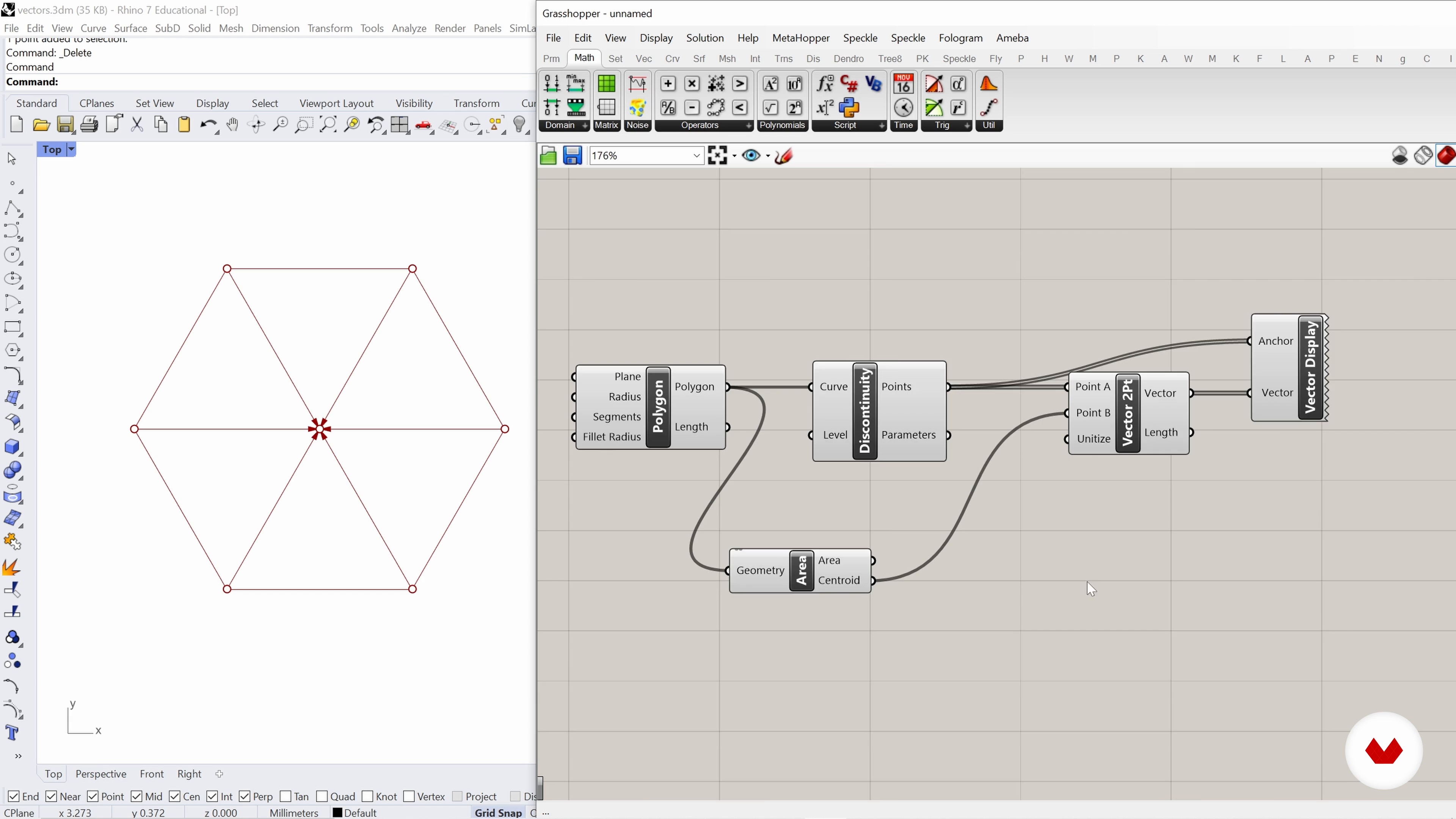Toggle the End osnap checkbox
Screen dimensions: 1456x819
pos(14,796)
